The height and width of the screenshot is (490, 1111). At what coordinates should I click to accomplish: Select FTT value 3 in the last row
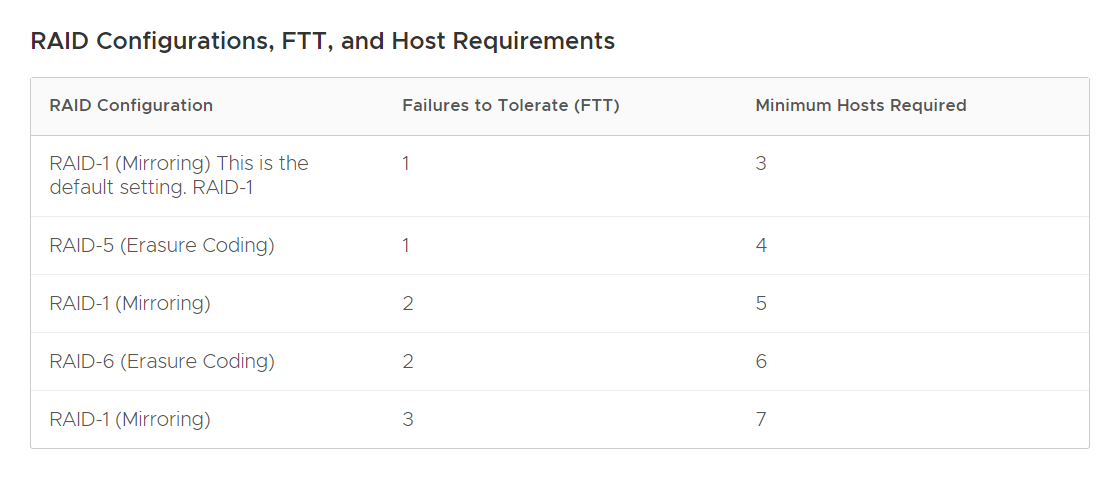coord(407,419)
